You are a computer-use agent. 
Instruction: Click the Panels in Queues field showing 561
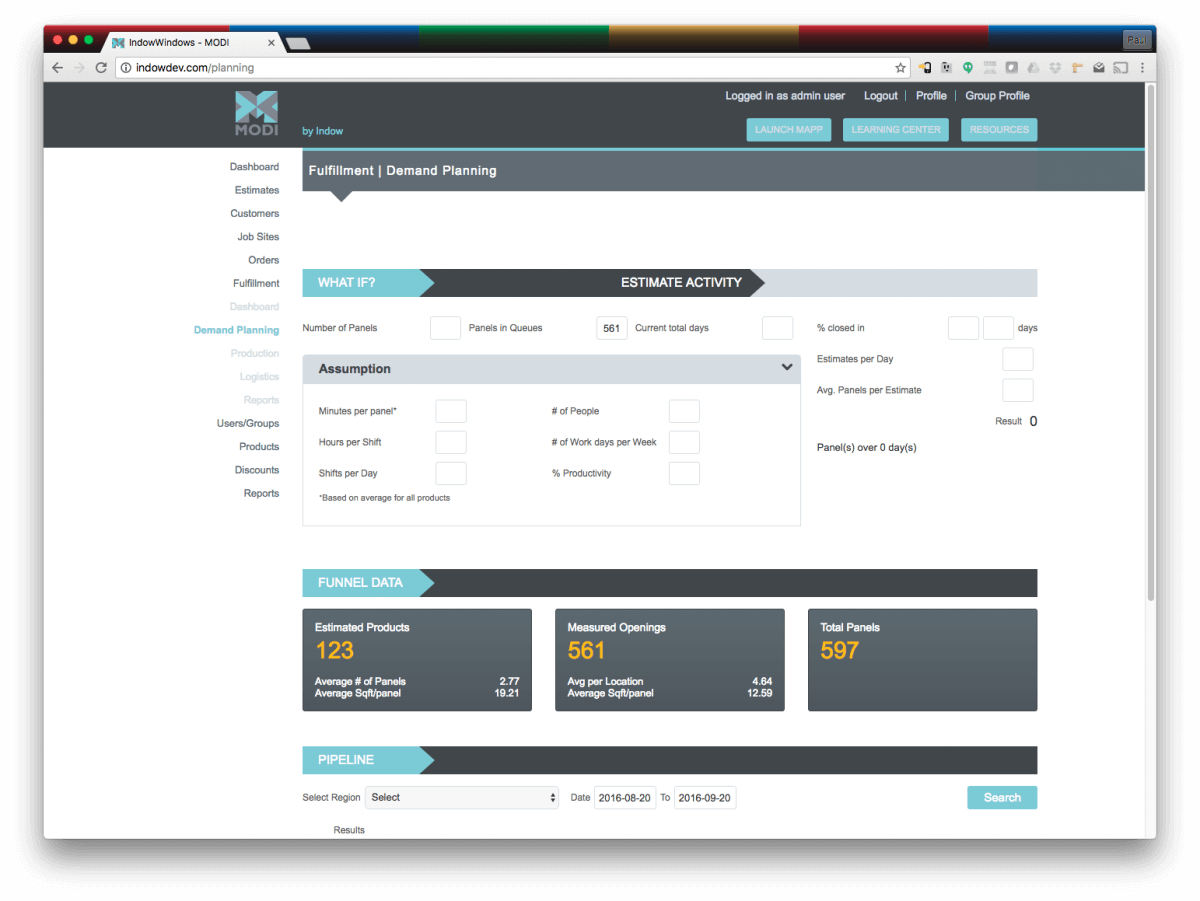[x=611, y=327]
